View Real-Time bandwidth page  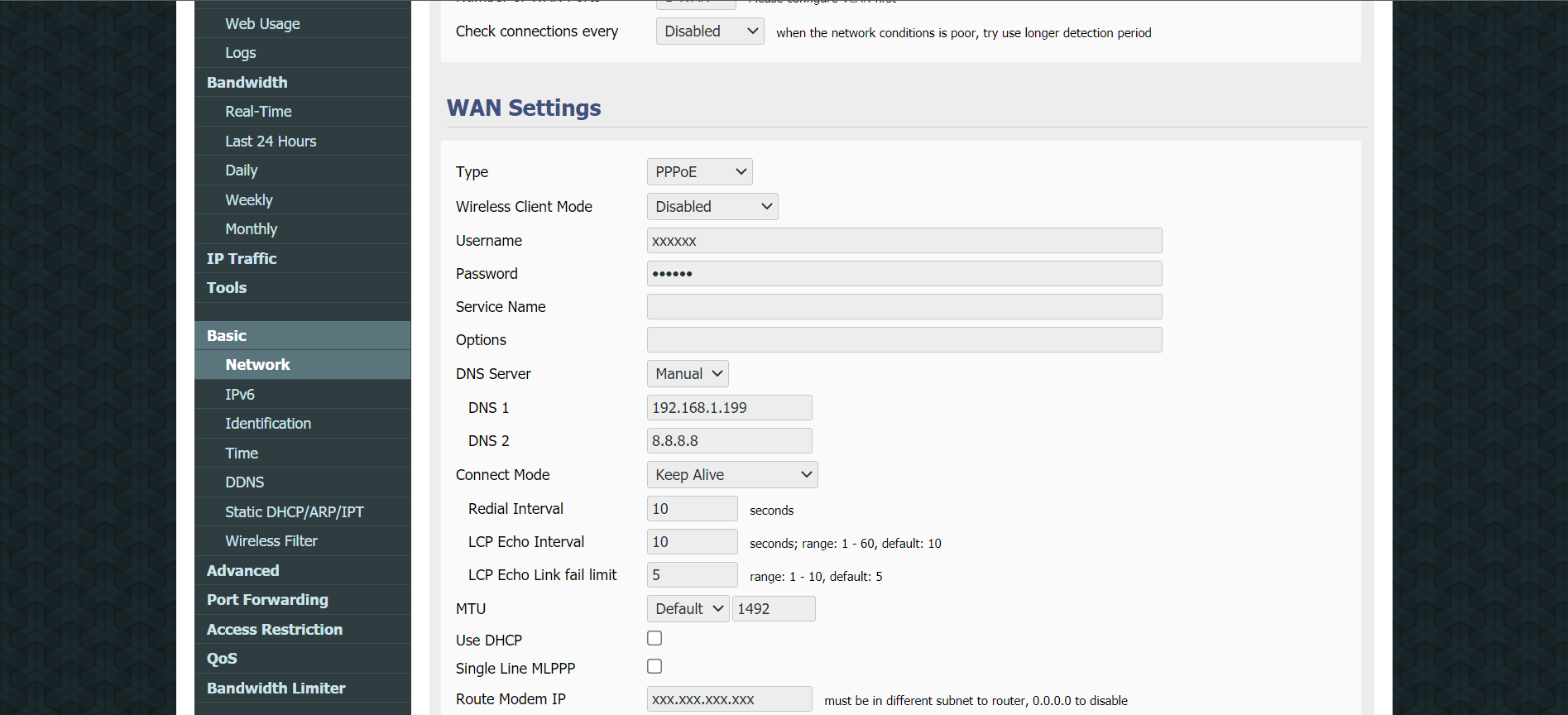tap(258, 112)
